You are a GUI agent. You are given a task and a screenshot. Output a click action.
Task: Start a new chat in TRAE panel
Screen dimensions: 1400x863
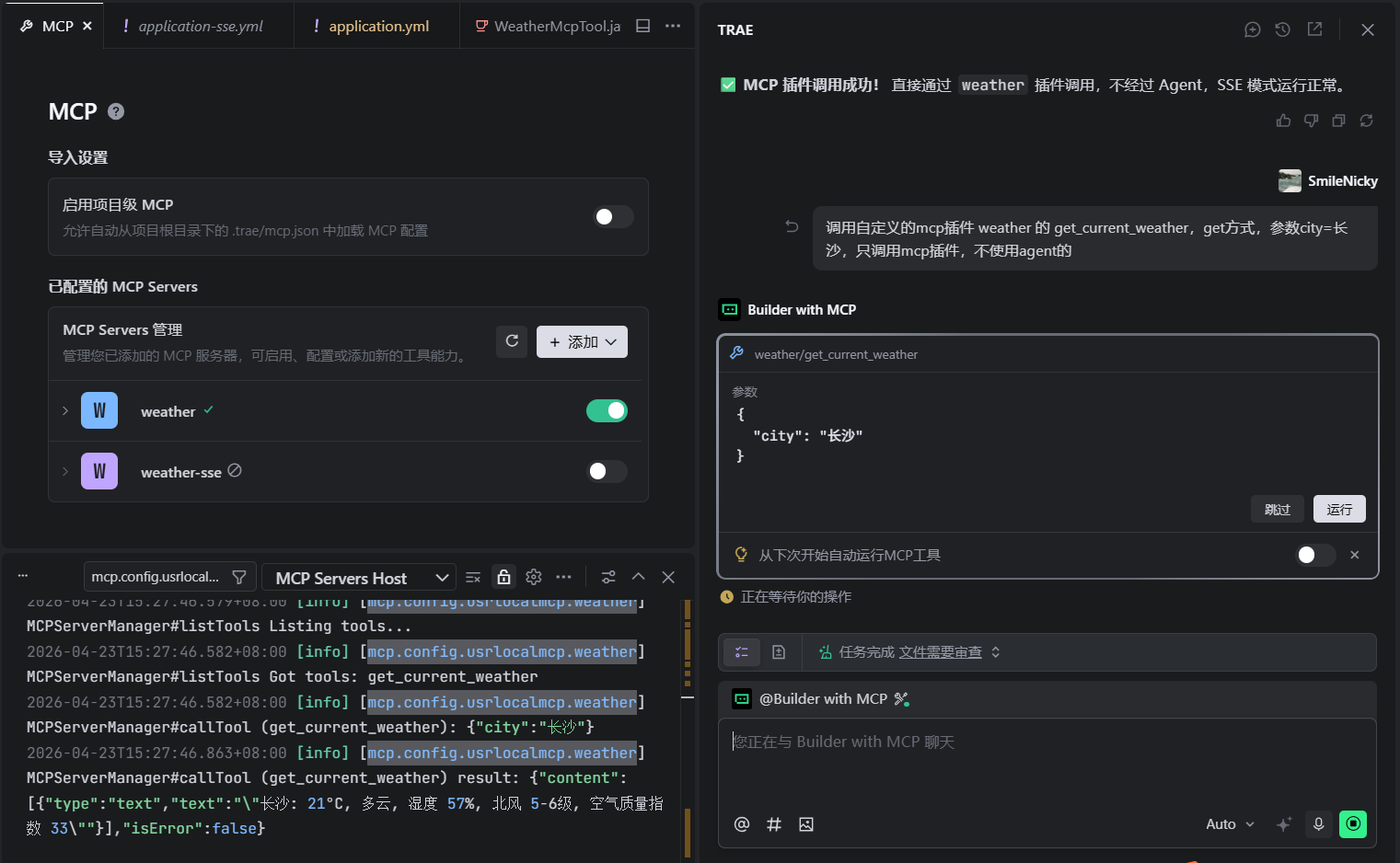pos(1252,29)
